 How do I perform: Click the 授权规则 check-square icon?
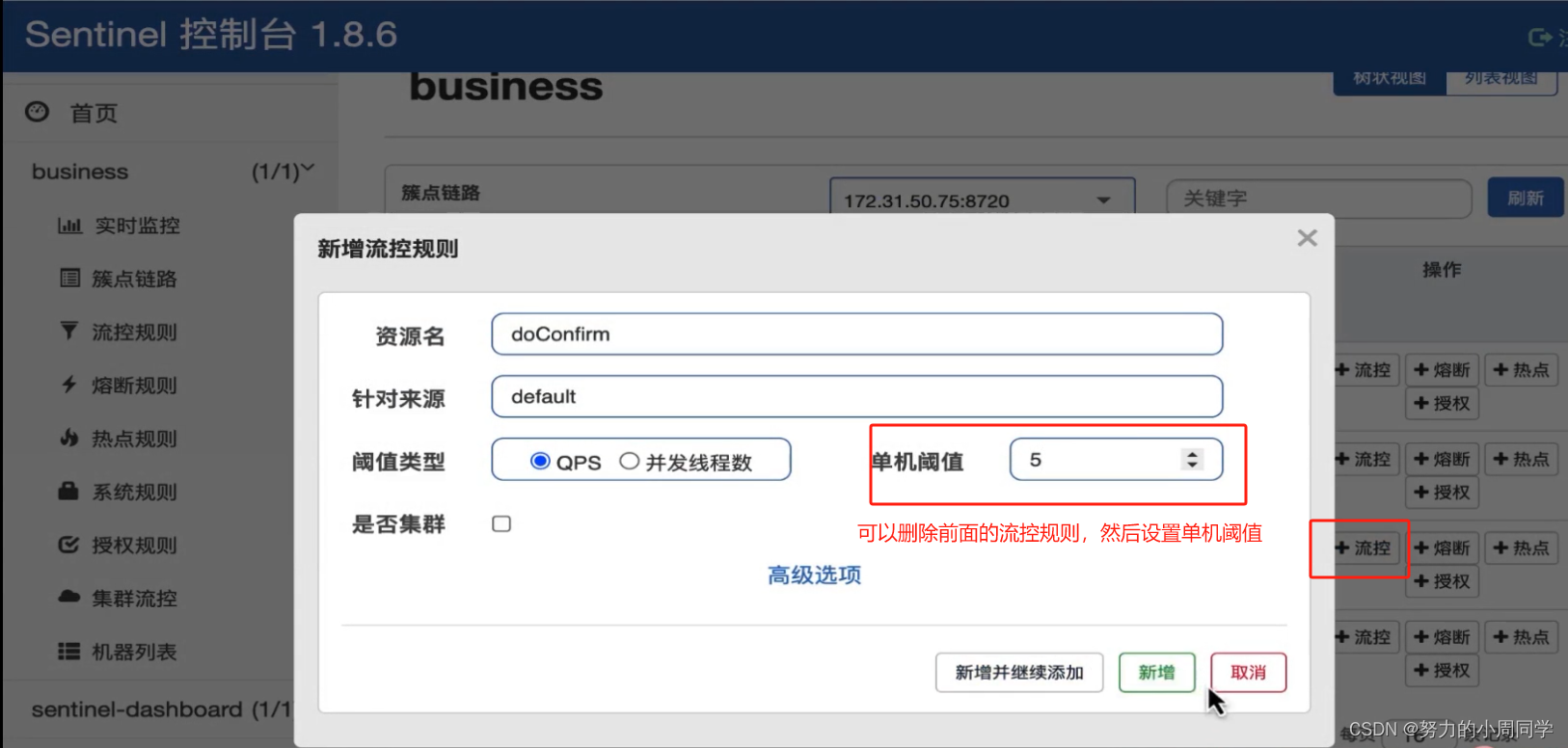pos(68,545)
